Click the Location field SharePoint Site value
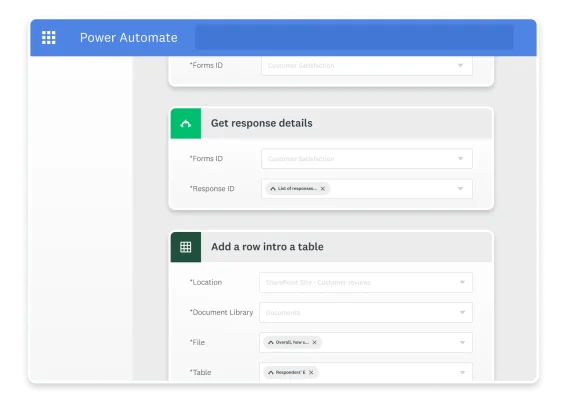Viewport: 567px width, 400px height. pyautogui.click(x=318, y=282)
